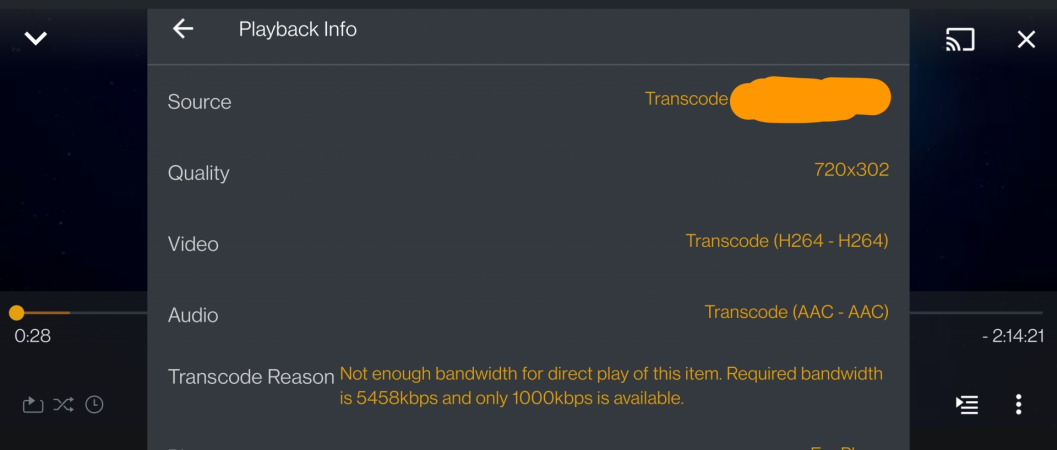Viewport: 1057px width, 450px height.
Task: Select the Video Transcode (H264 - H264) entry
Action: coord(787,240)
